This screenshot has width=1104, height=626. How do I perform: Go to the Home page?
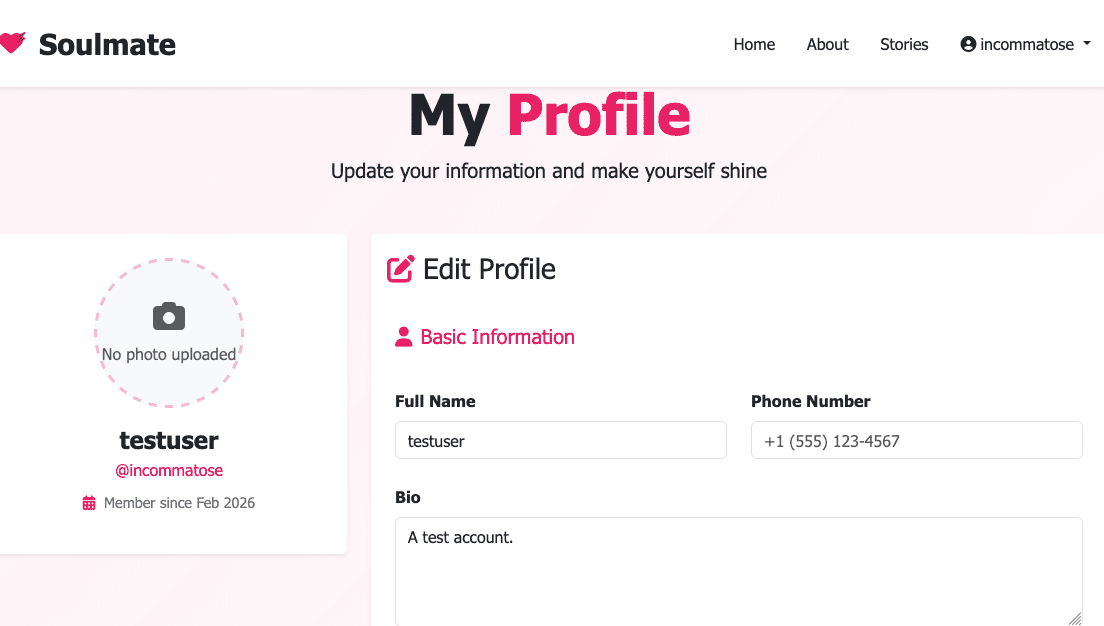(x=754, y=44)
